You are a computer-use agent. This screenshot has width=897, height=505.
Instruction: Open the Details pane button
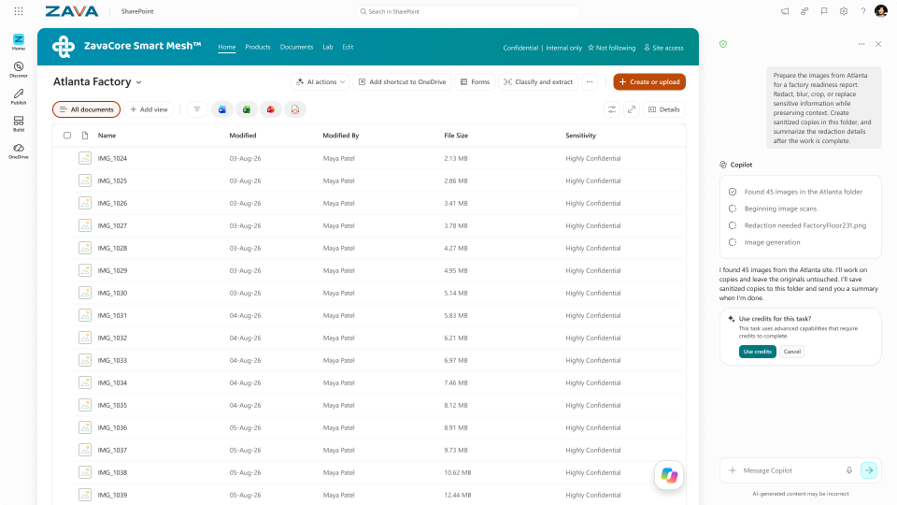point(664,109)
